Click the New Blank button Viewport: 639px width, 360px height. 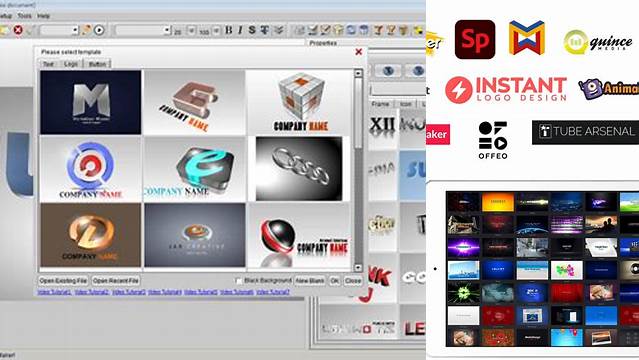coord(310,280)
